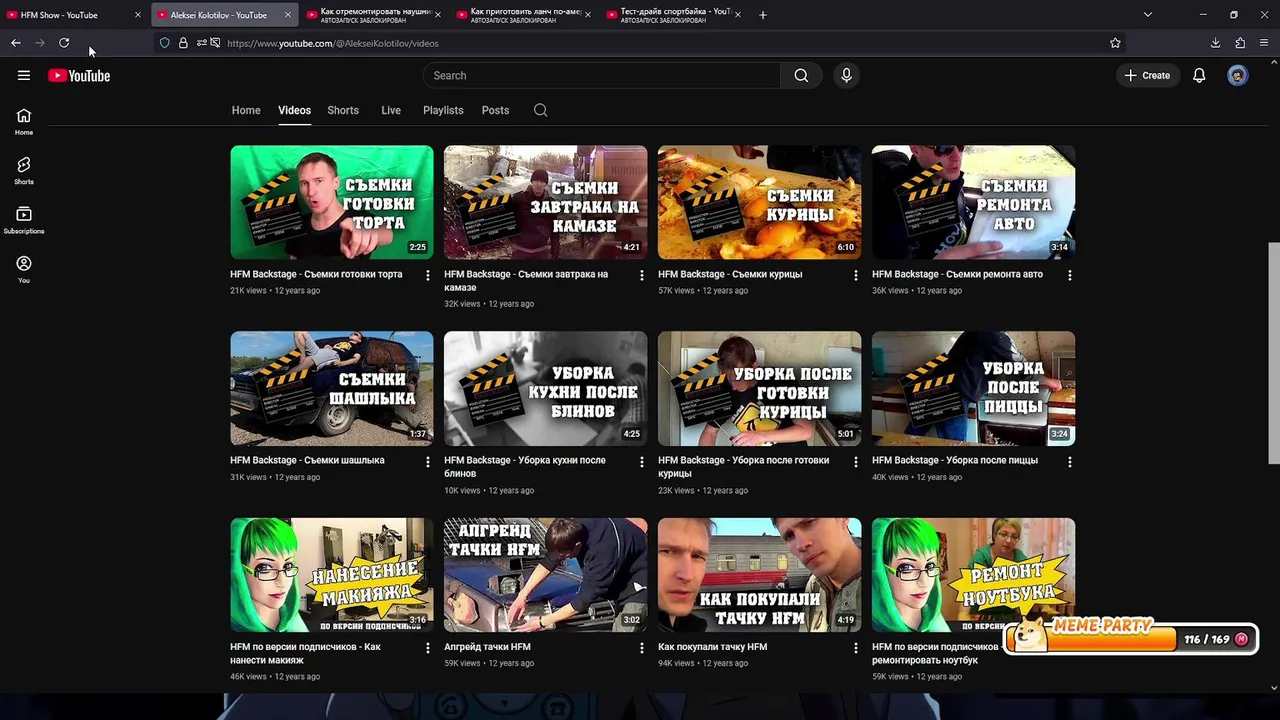Open the account avatar menu
The height and width of the screenshot is (720, 1280).
coord(1238,75)
